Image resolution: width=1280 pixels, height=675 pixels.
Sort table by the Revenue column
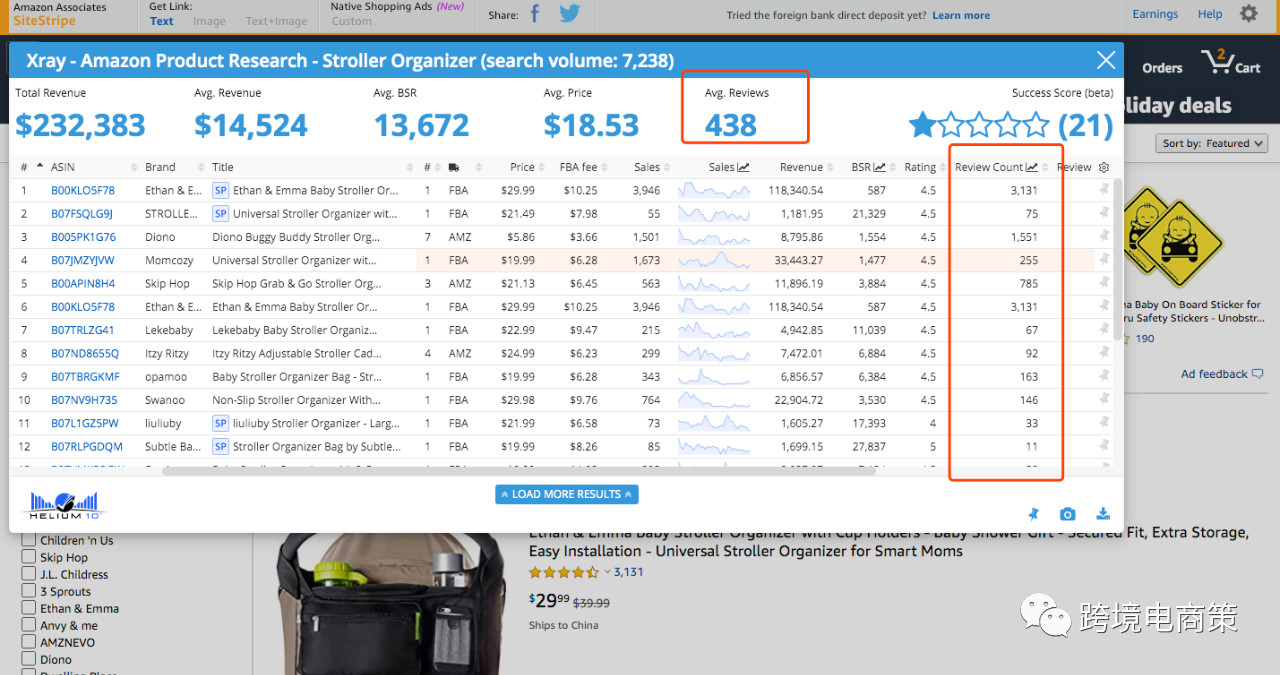point(801,167)
